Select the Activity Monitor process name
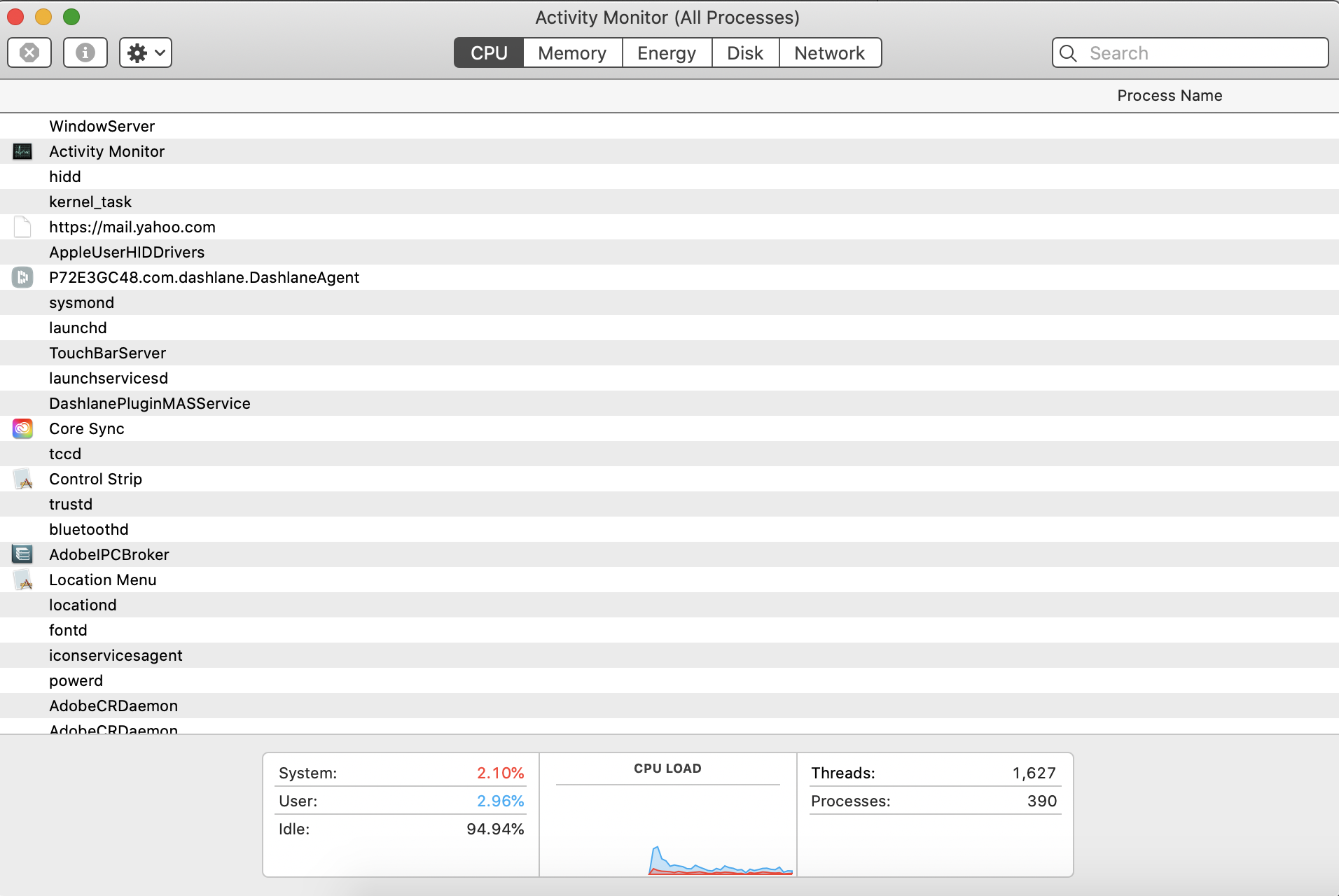1339x896 pixels. [106, 151]
